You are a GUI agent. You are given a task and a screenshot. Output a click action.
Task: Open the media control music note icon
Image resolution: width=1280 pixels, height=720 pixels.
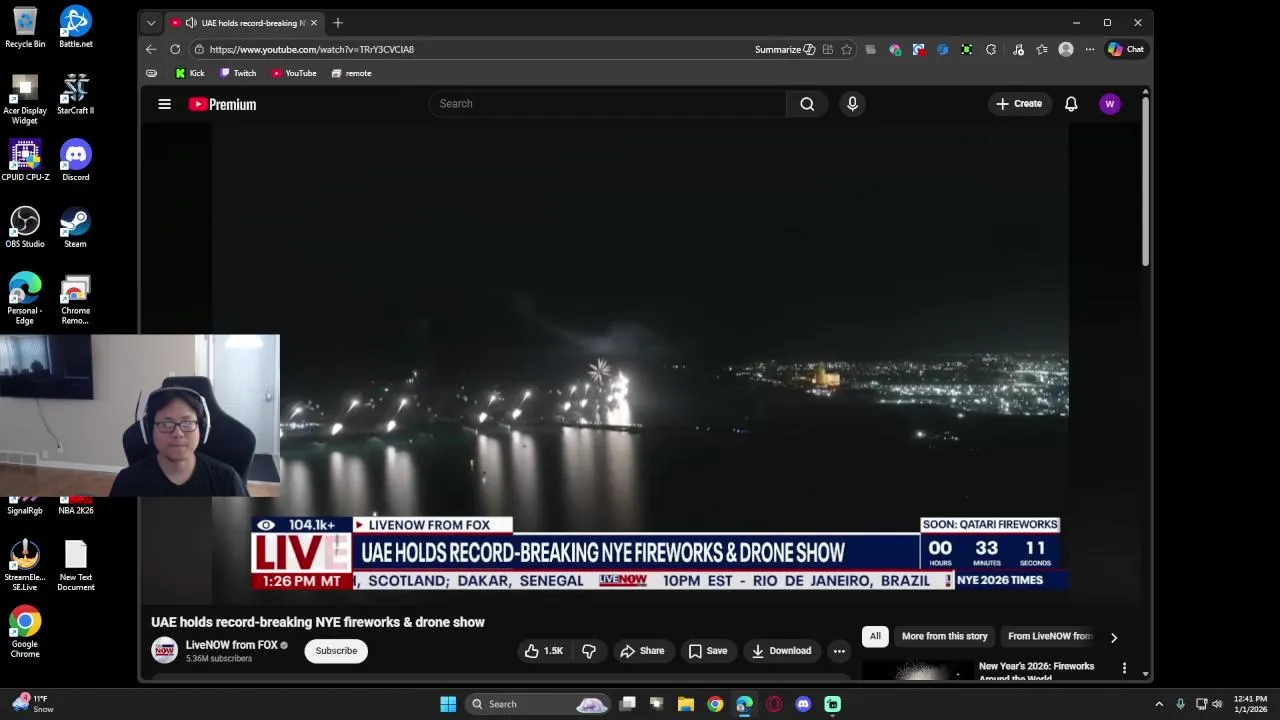[1018, 49]
